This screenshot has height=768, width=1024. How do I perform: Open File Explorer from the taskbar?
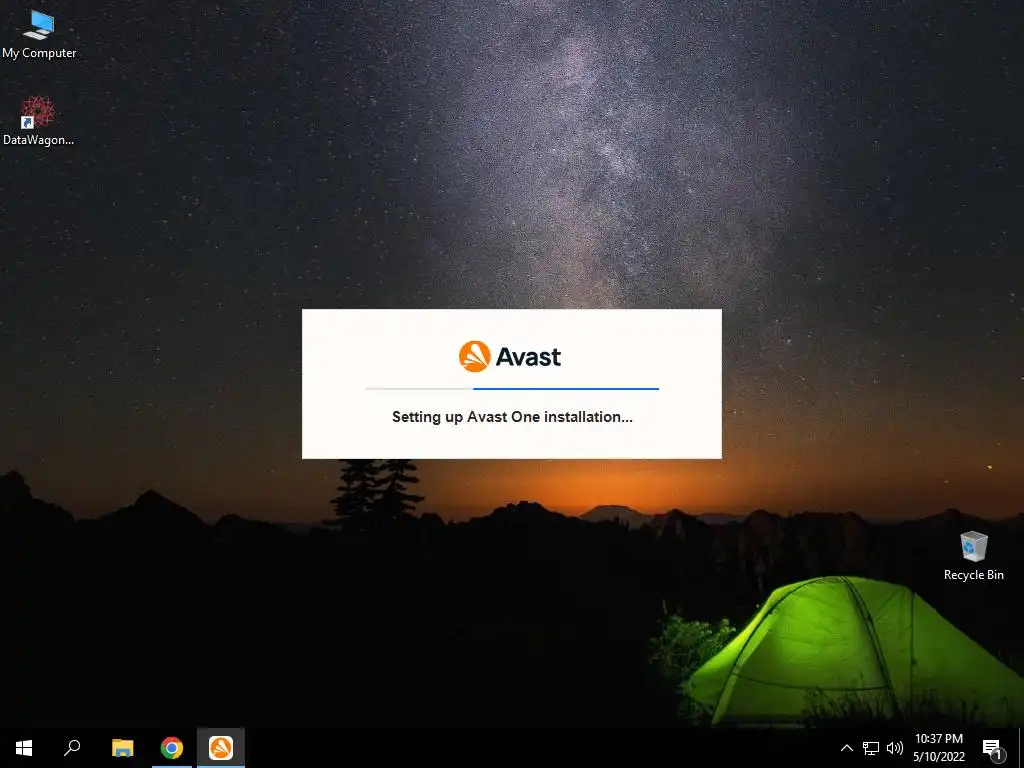(x=122, y=748)
